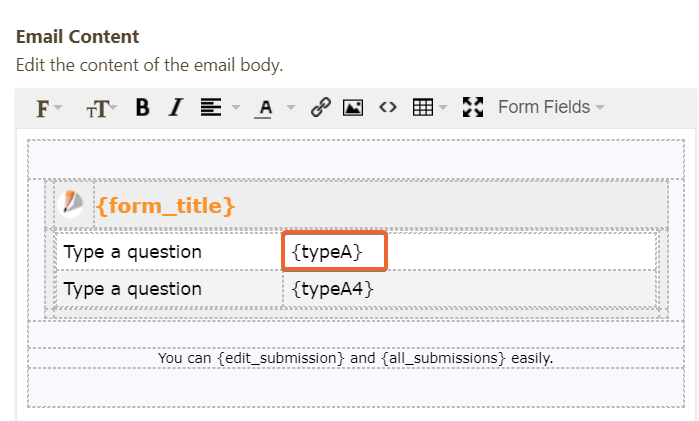Click the text alignment icon
The width and height of the screenshot is (699, 421).
[210, 107]
